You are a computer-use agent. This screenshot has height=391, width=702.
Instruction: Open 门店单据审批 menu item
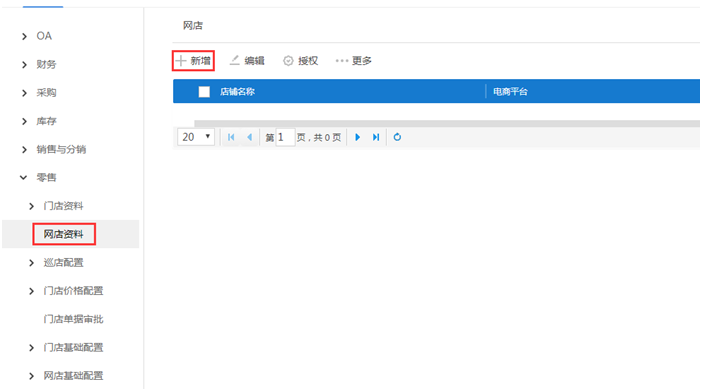(x=73, y=319)
